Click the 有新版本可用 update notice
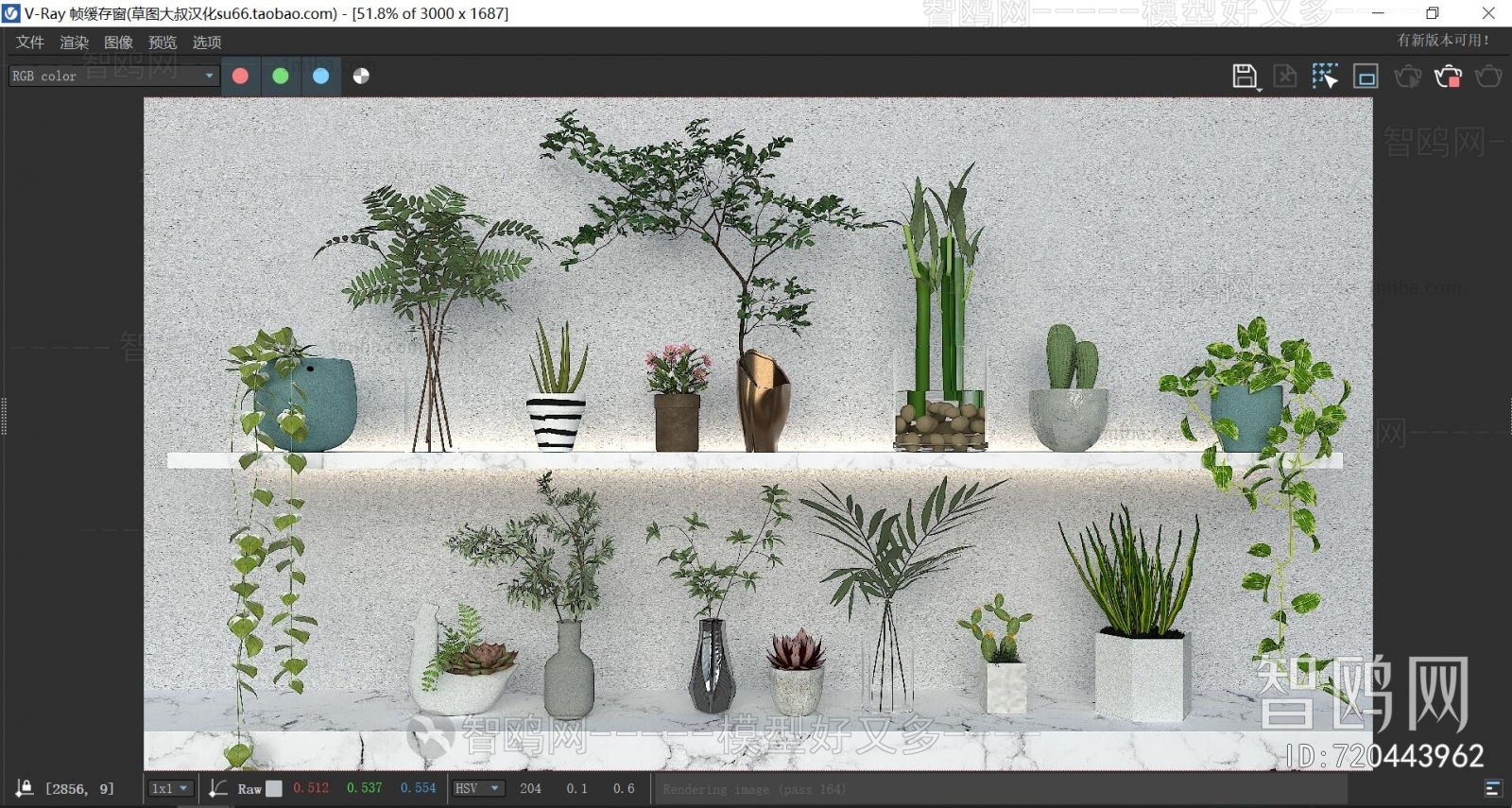 pos(1444,41)
